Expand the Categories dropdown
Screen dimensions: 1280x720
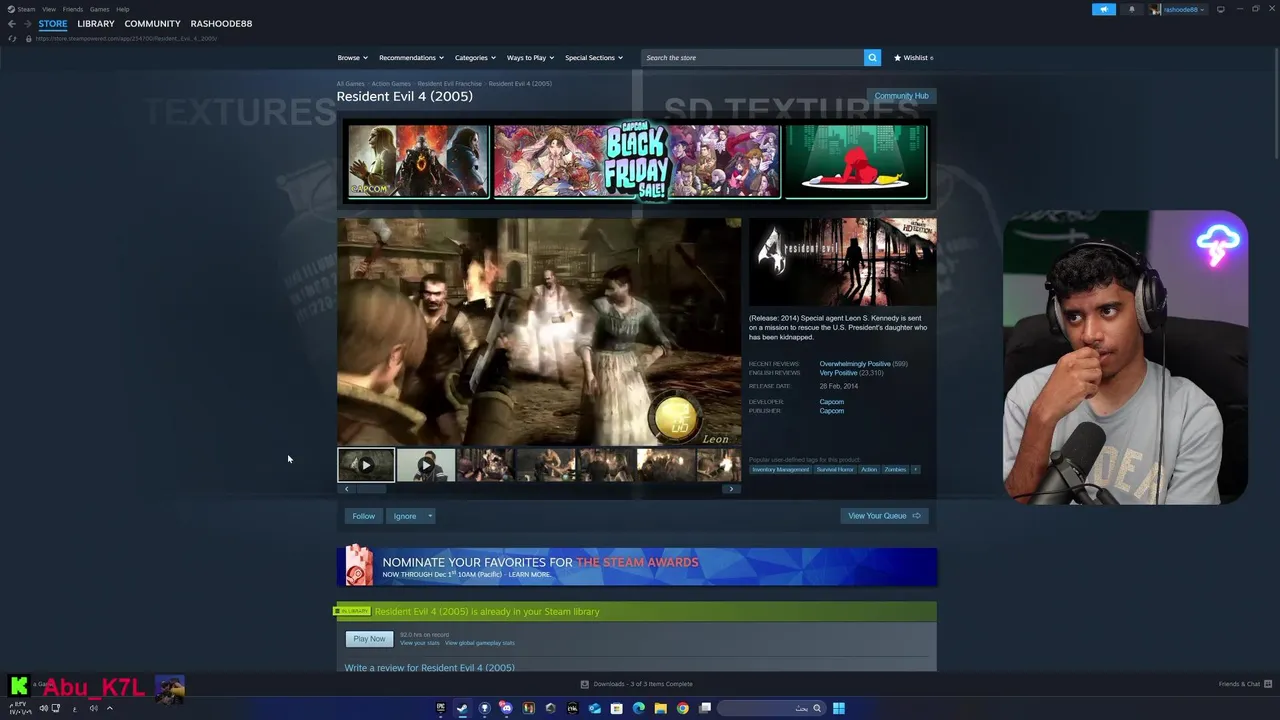tap(475, 58)
